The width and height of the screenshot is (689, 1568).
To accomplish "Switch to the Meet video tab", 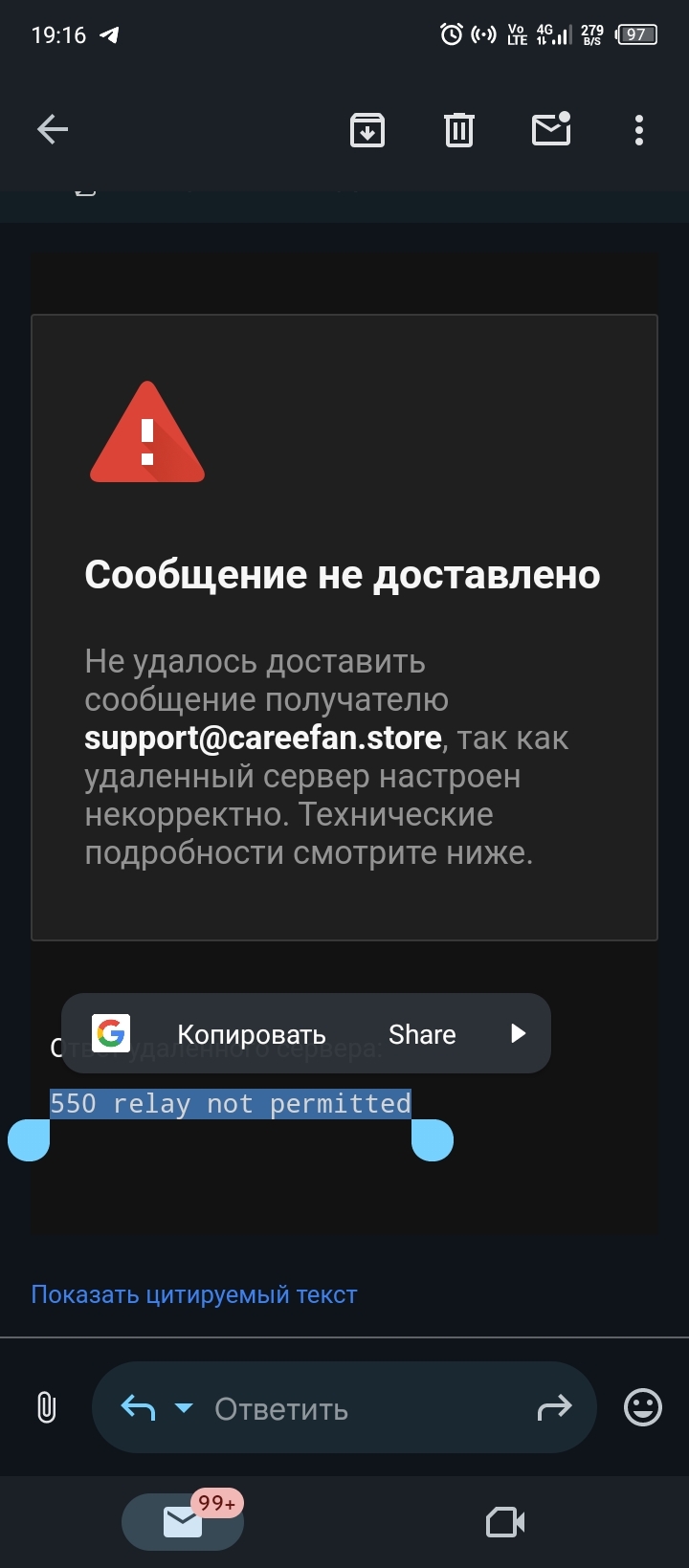I will click(505, 1522).
